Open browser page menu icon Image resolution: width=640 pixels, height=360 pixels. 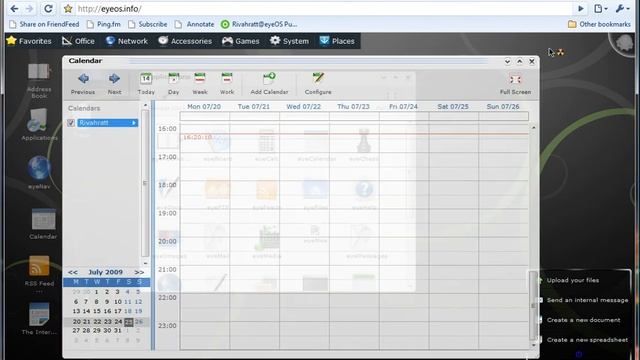600,9
